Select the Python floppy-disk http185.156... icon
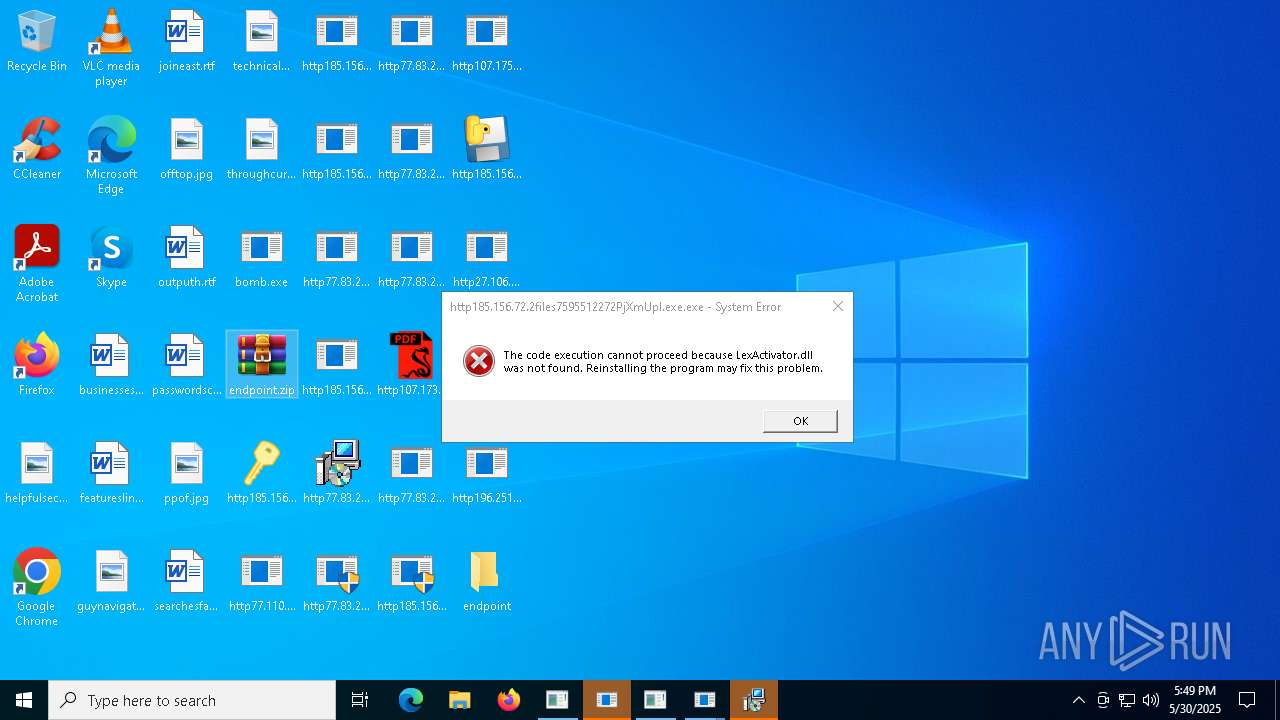The width and height of the screenshot is (1280, 720). (x=487, y=150)
